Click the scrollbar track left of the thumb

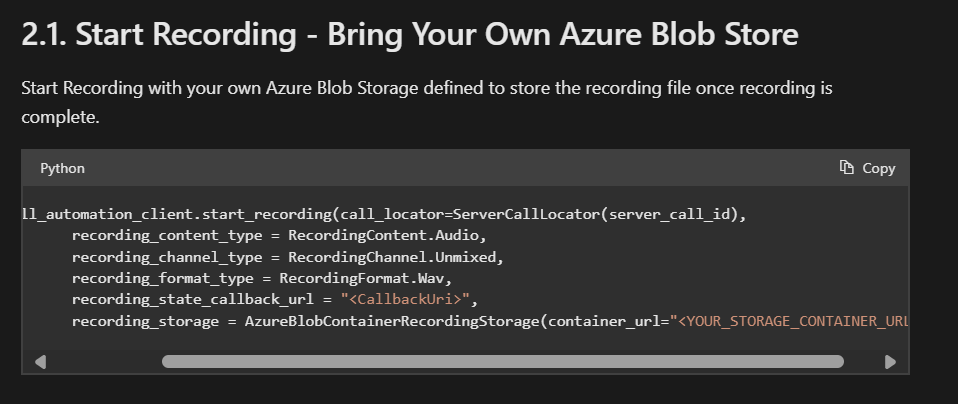click(x=104, y=362)
